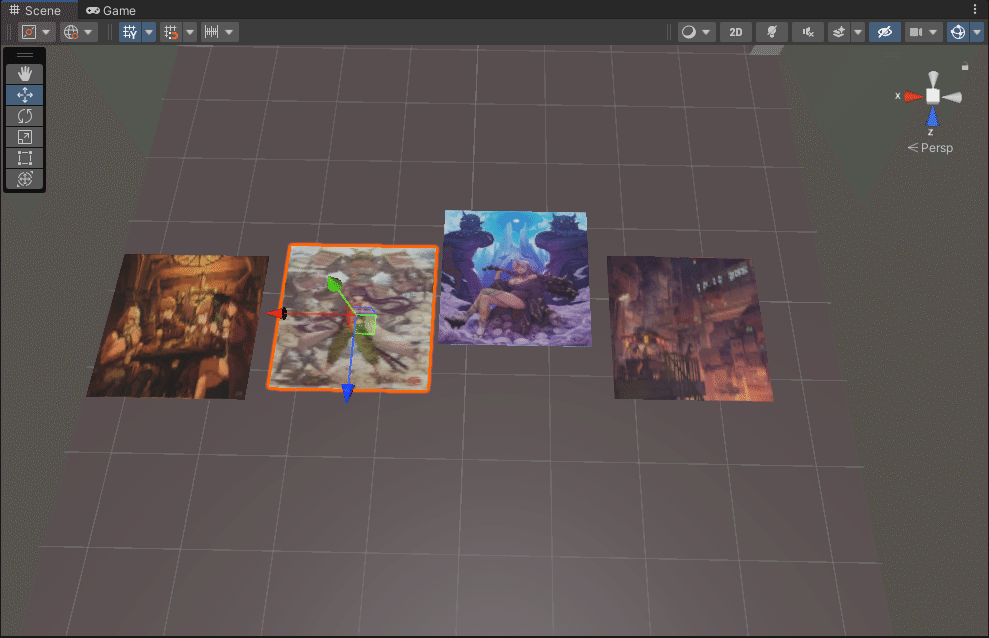
Task: Open the scene effects dropdown arrow
Action: 858,32
